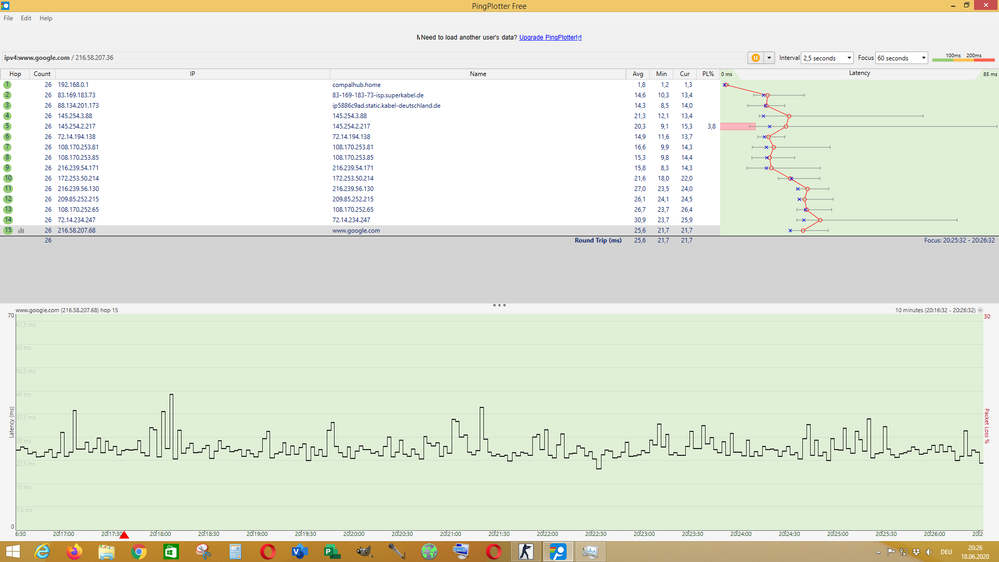Click the Min column header
The height and width of the screenshot is (562, 999).
(661, 74)
